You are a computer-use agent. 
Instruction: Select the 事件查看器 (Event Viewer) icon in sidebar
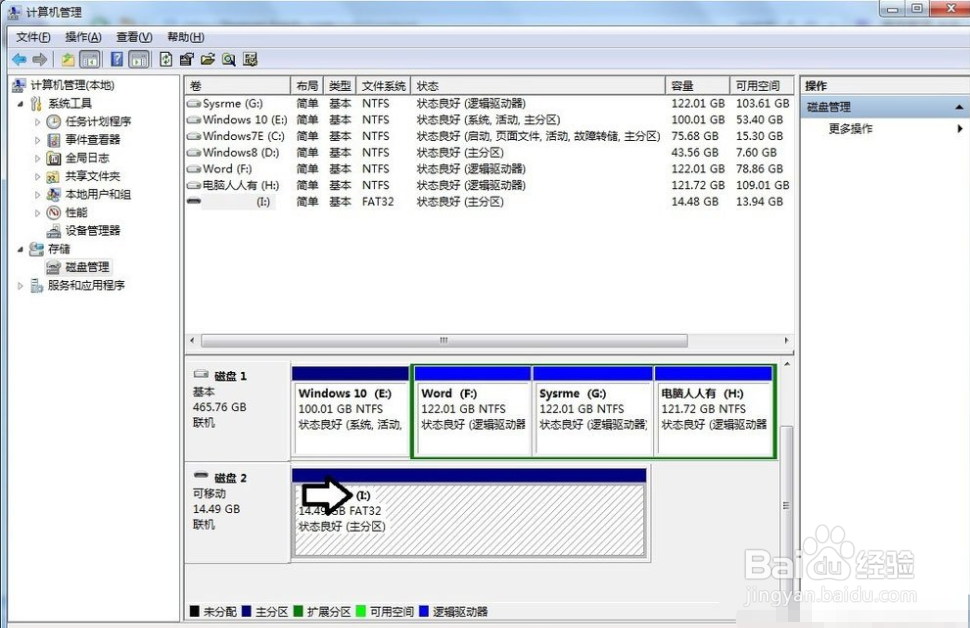pos(52,139)
